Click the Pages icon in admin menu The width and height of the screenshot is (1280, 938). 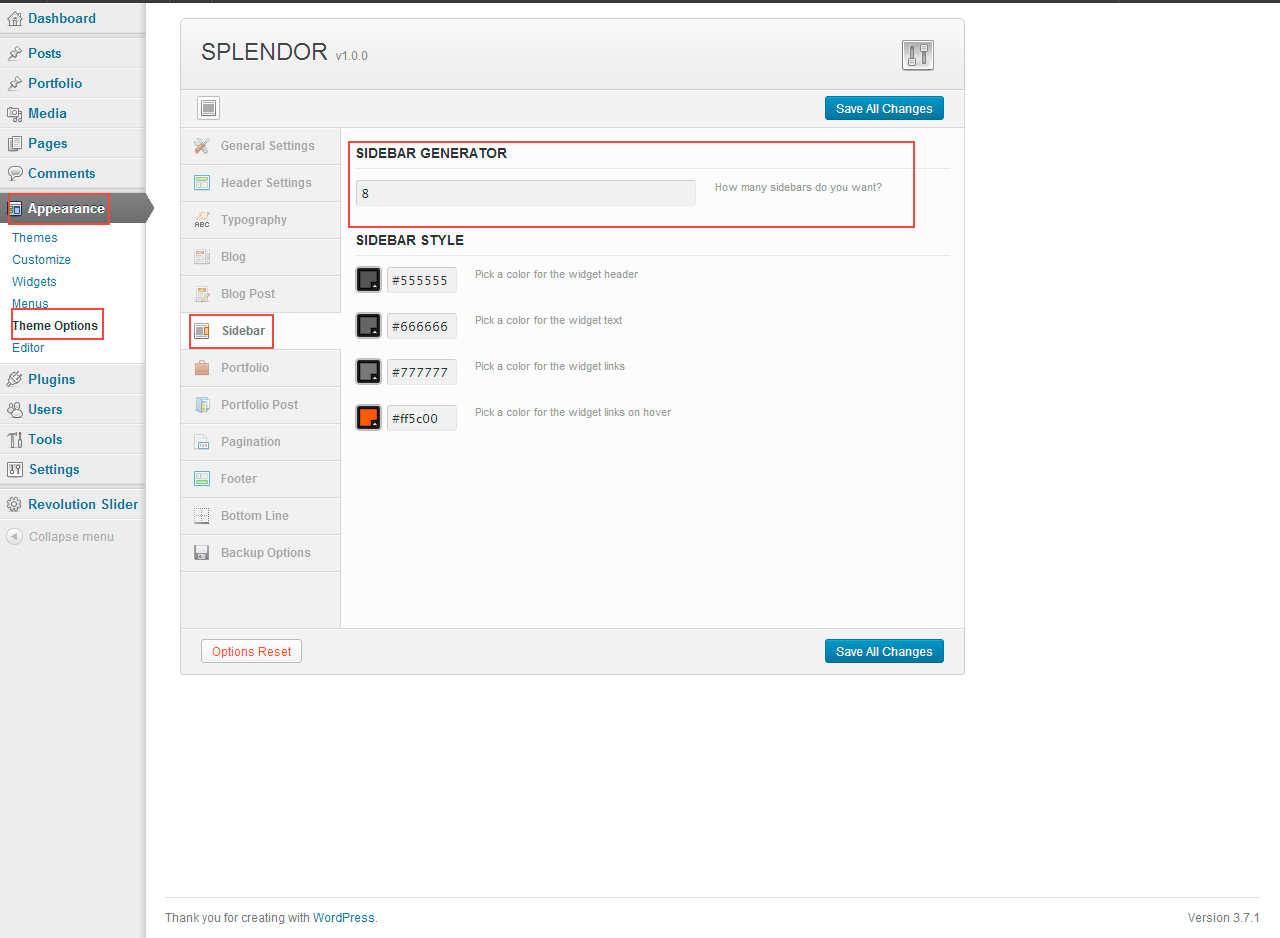tap(15, 144)
